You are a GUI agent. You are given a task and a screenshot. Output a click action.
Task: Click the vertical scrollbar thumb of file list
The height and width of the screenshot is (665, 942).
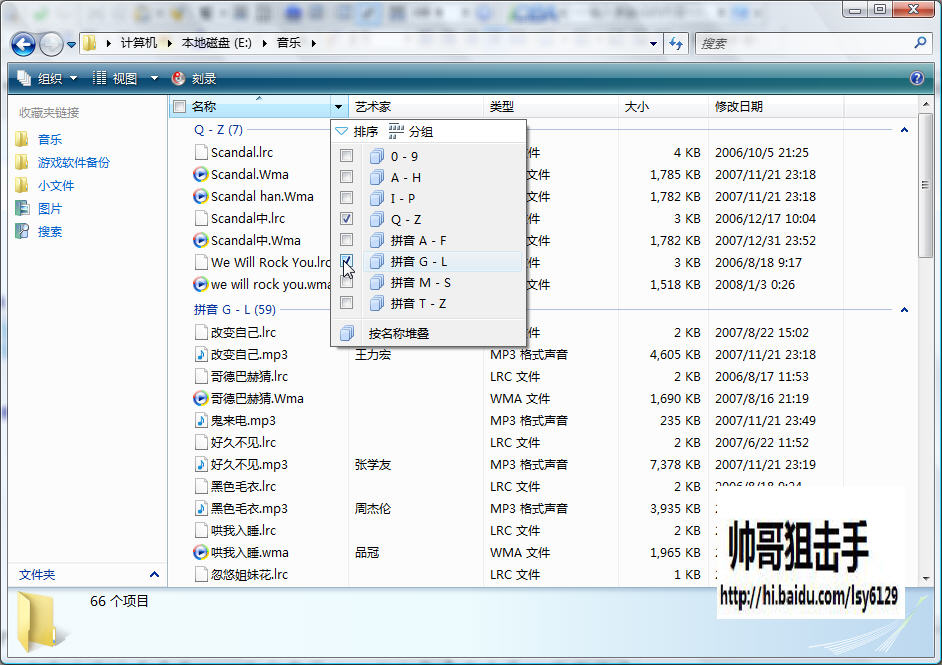tap(925, 186)
